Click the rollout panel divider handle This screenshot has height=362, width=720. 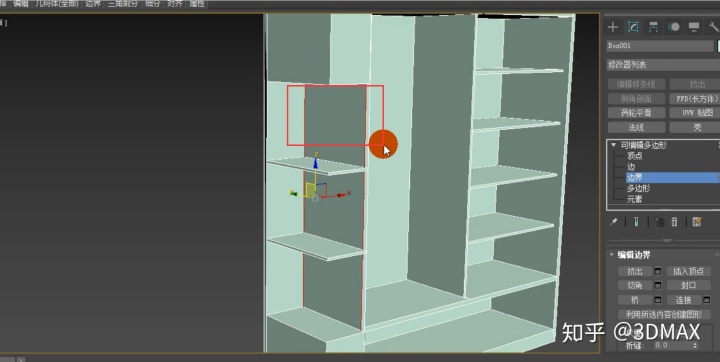click(667, 241)
